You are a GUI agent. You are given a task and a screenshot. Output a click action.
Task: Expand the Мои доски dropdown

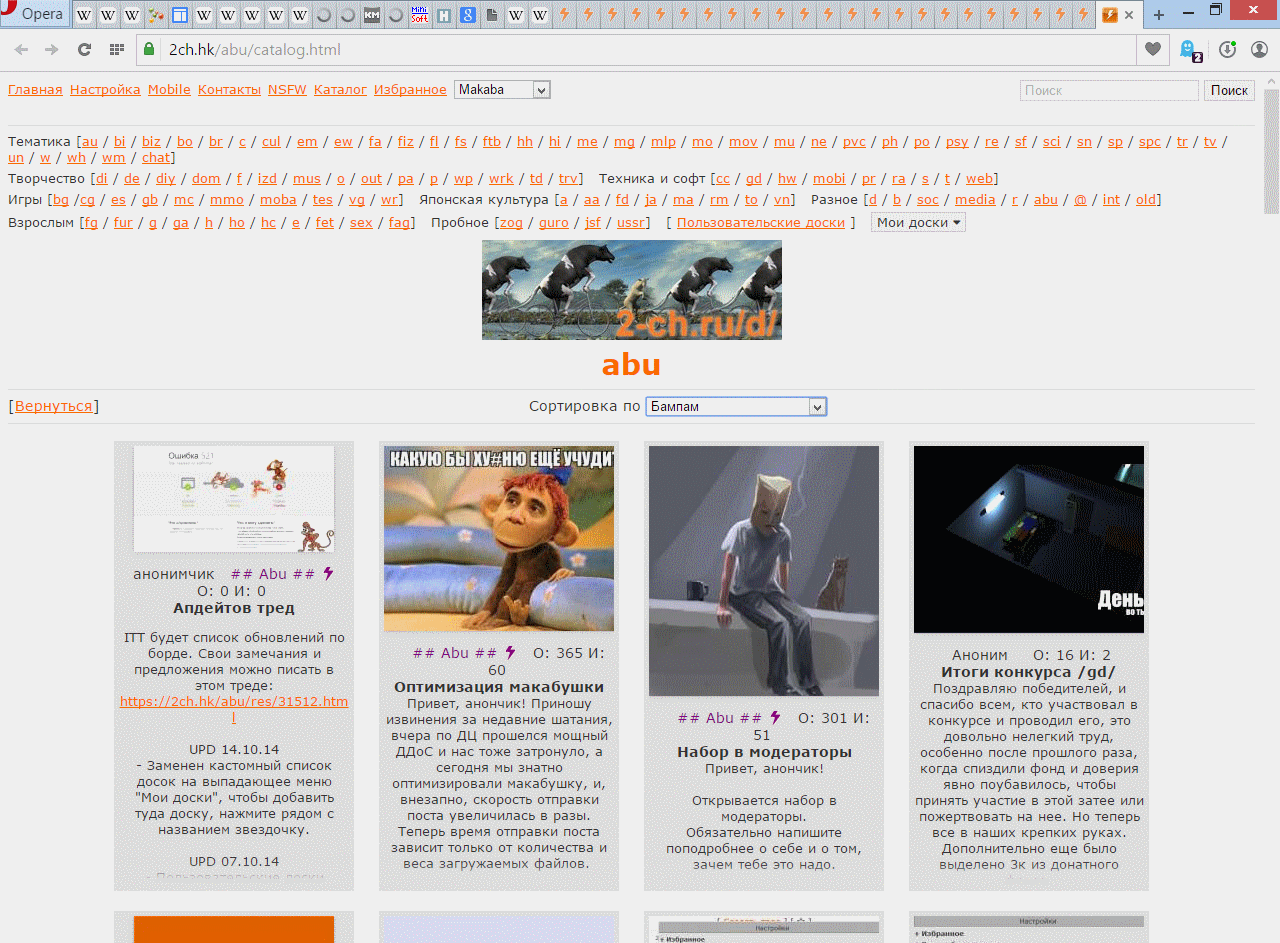pyautogui.click(x=918, y=223)
